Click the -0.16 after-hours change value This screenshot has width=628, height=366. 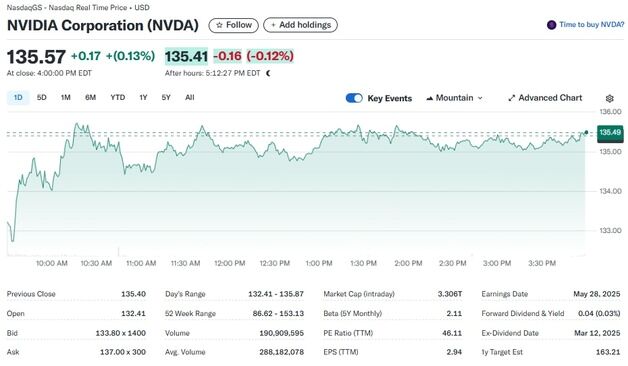coord(227,56)
